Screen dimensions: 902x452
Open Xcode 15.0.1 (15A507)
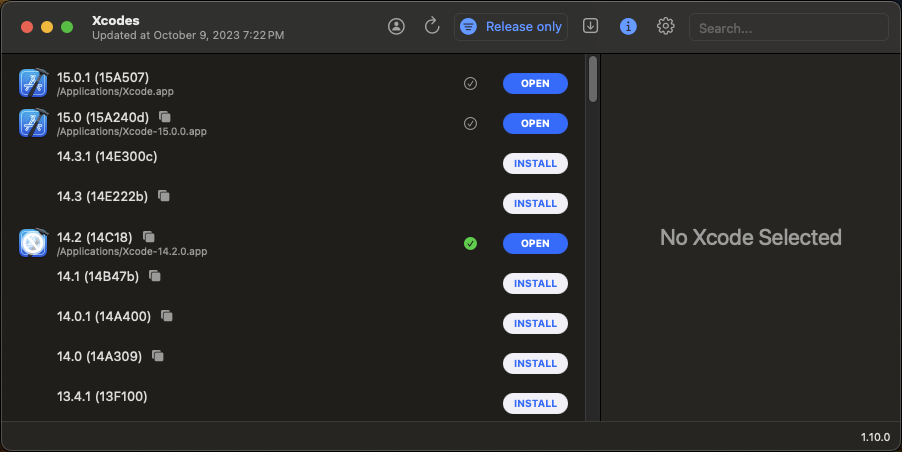coord(535,83)
